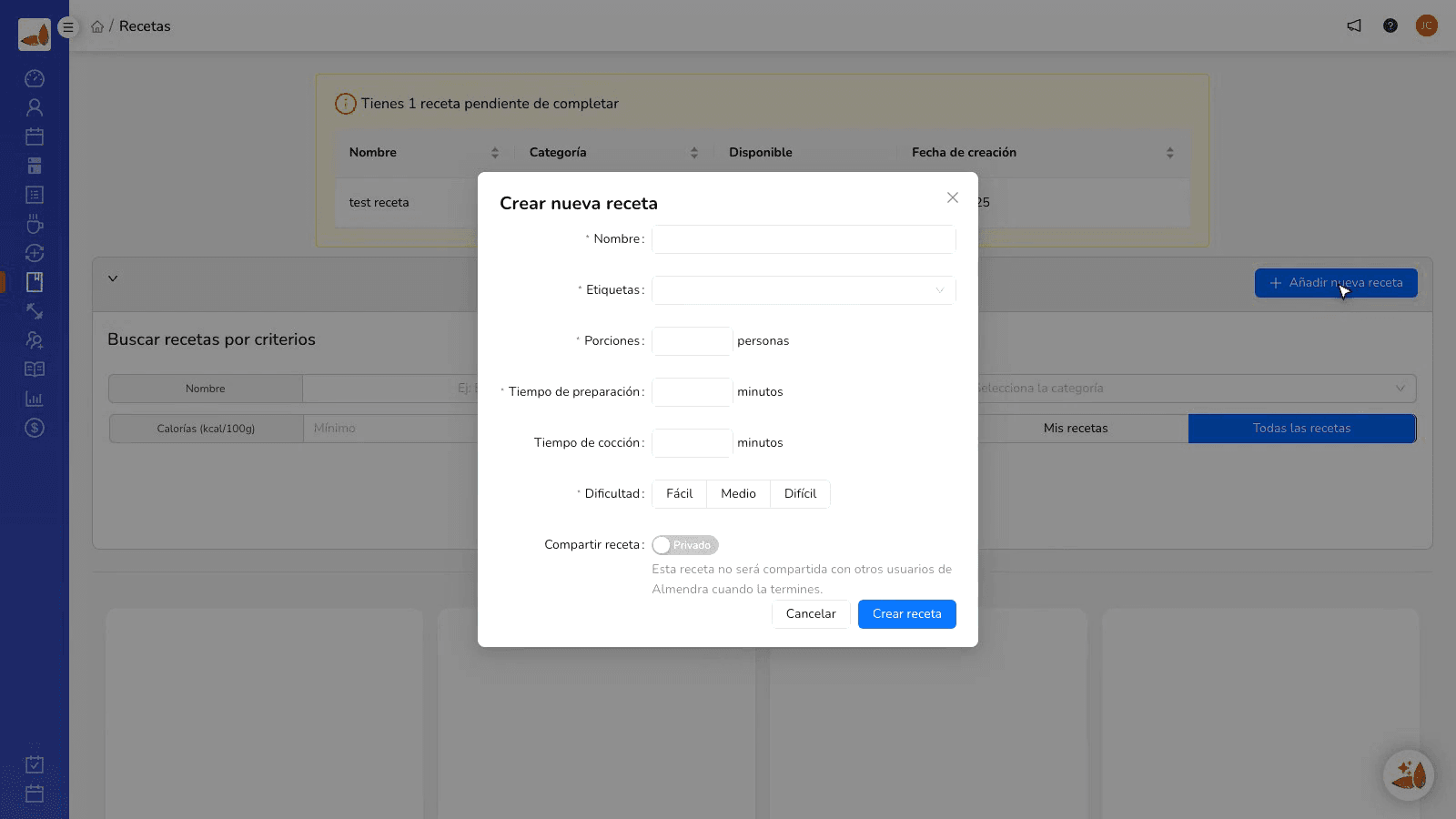
Task: Click Añadir nueva receta button
Action: 1336,283
